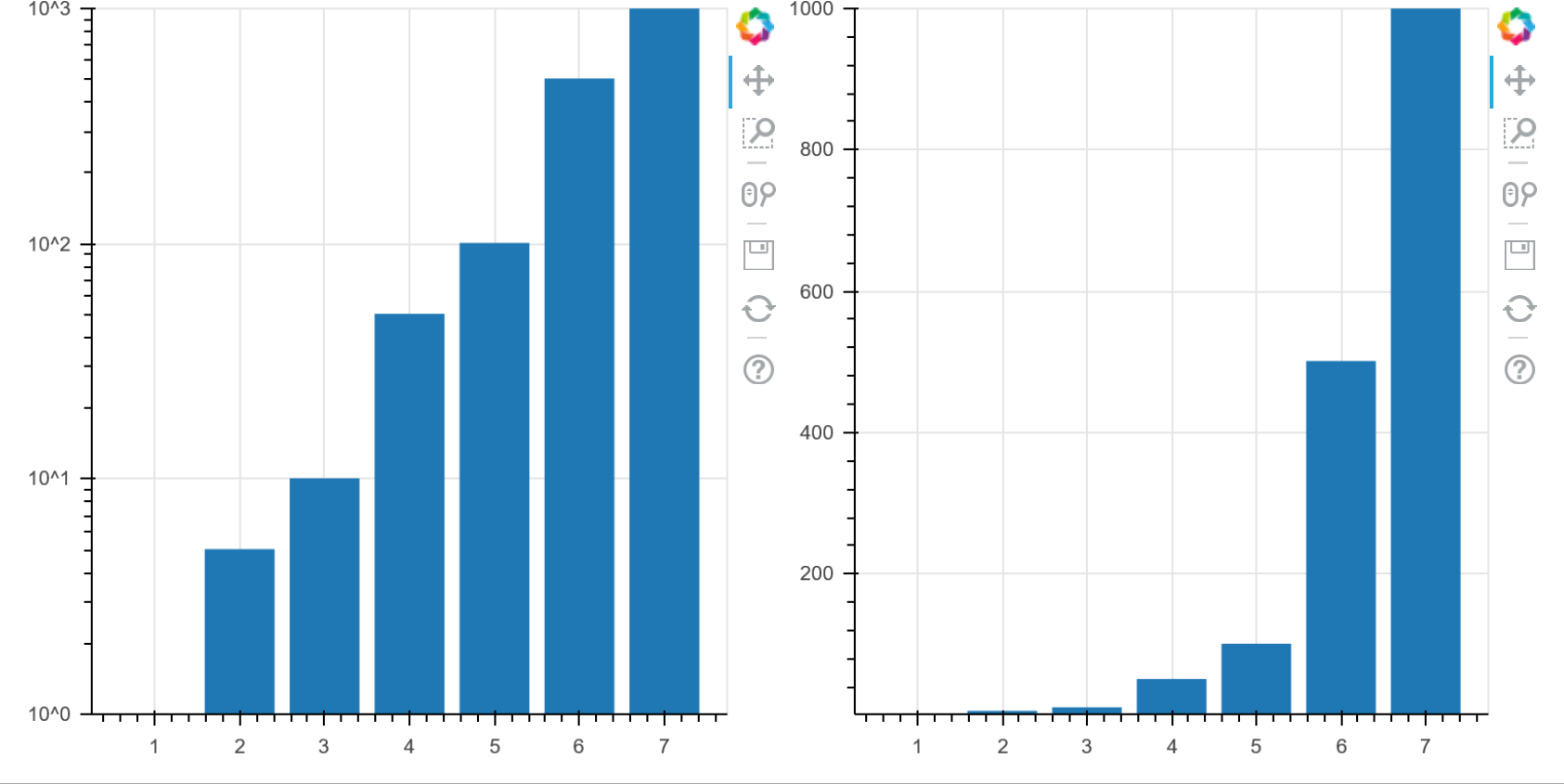Image resolution: width=1564 pixels, height=784 pixels.
Task: Enable the Wheel Zoom tool on left plot
Action: point(758,193)
